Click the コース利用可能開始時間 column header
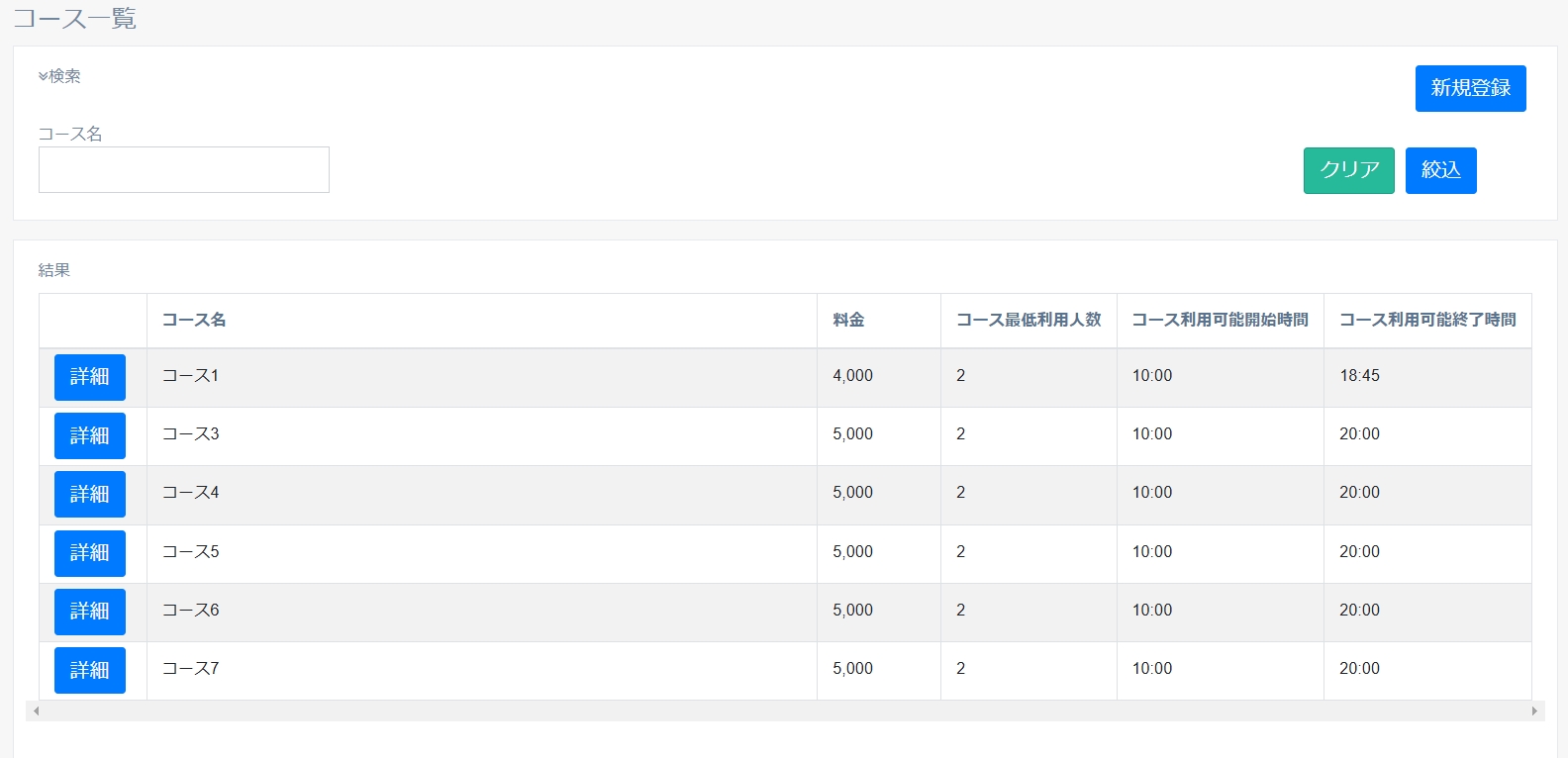 pyautogui.click(x=1220, y=320)
